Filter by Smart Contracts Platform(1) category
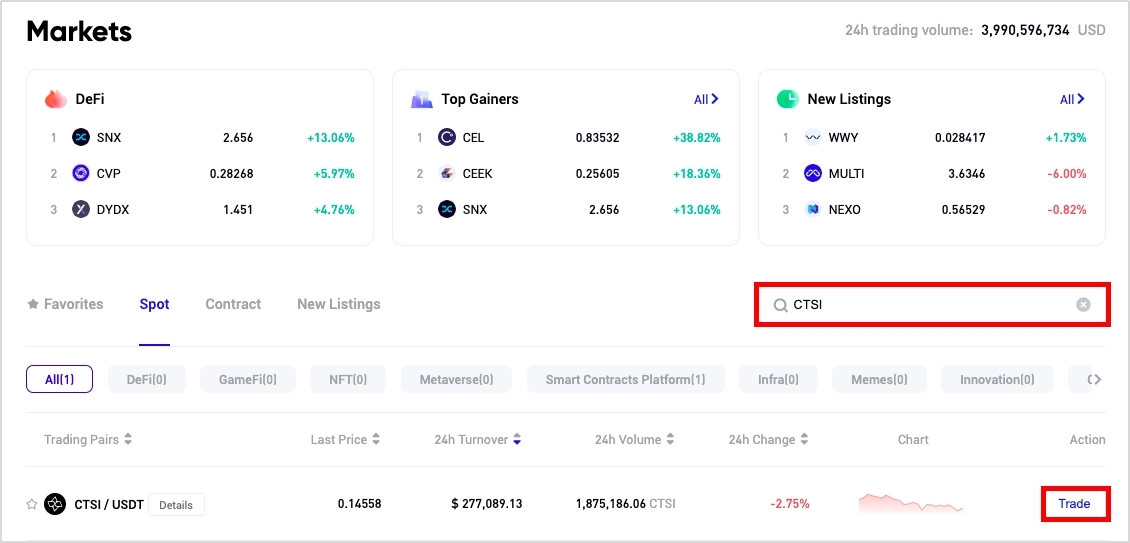The width and height of the screenshot is (1130, 543). (x=625, y=379)
